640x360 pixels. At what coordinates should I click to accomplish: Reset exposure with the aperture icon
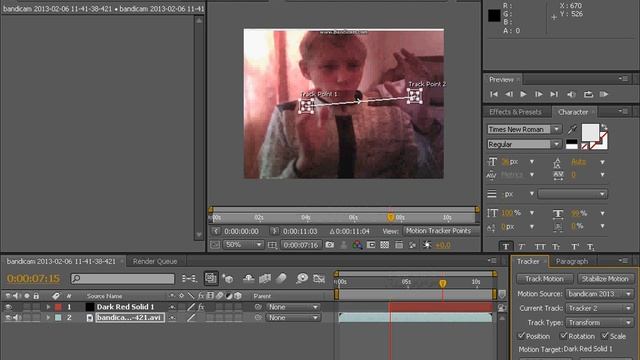427,245
